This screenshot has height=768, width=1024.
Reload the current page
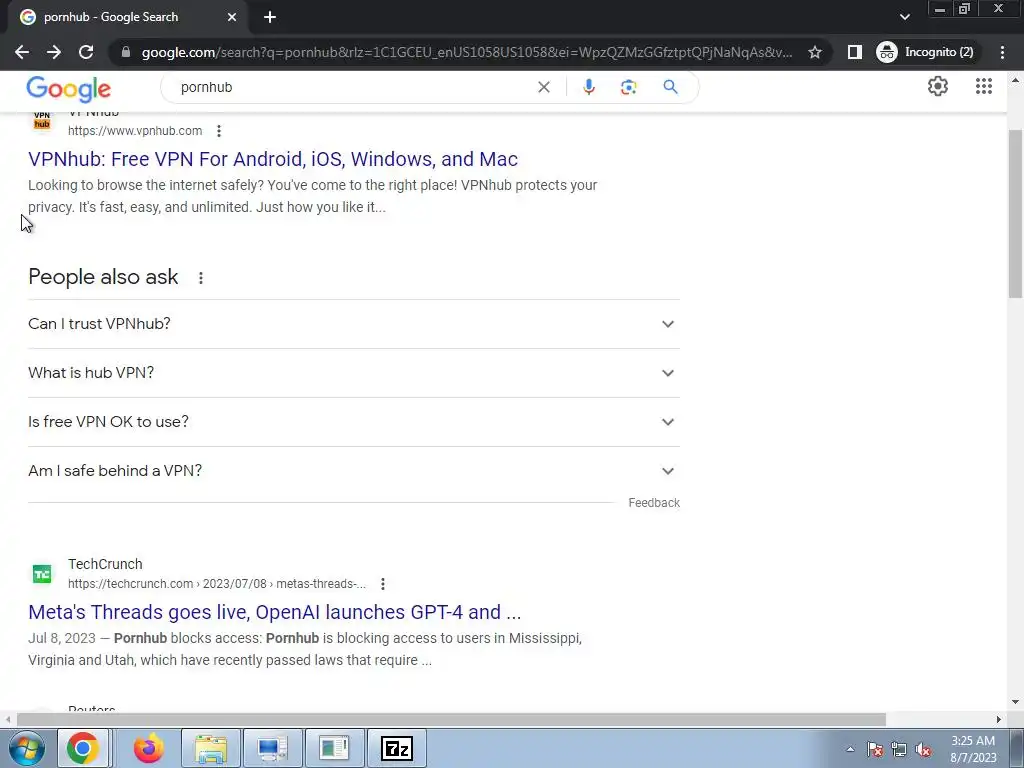(x=86, y=52)
